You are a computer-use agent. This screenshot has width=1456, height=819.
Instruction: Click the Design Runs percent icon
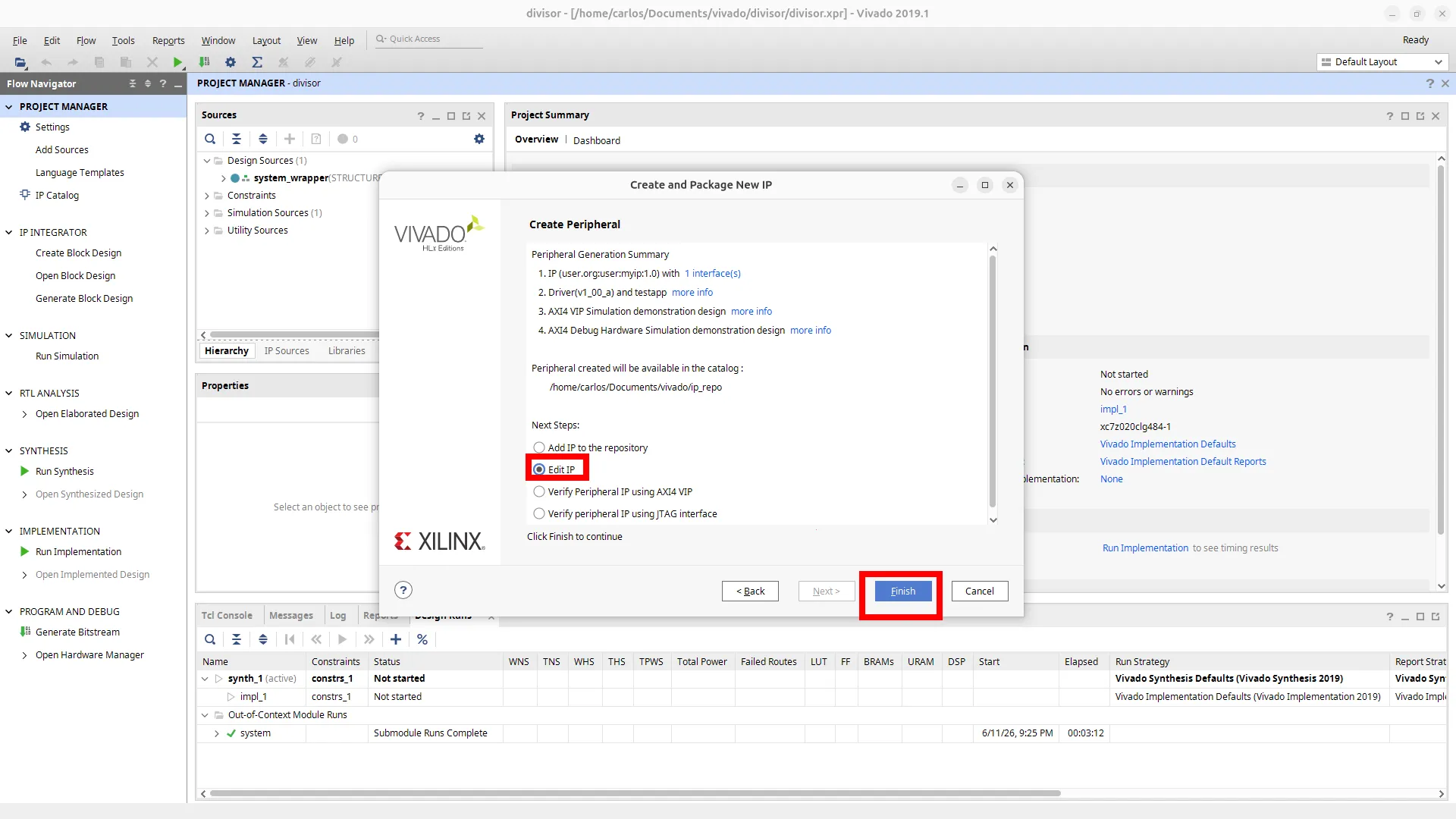pos(422,639)
